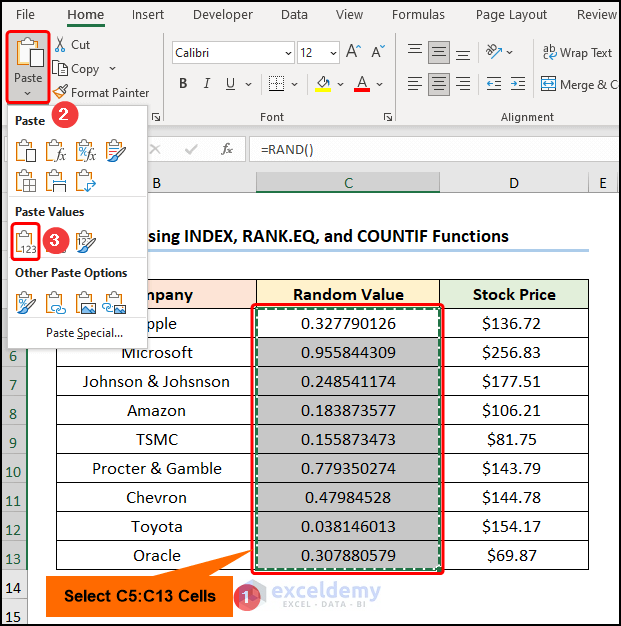Choose the Paste as Picture option
Viewport: 621px width, 626px height.
[x=85, y=303]
